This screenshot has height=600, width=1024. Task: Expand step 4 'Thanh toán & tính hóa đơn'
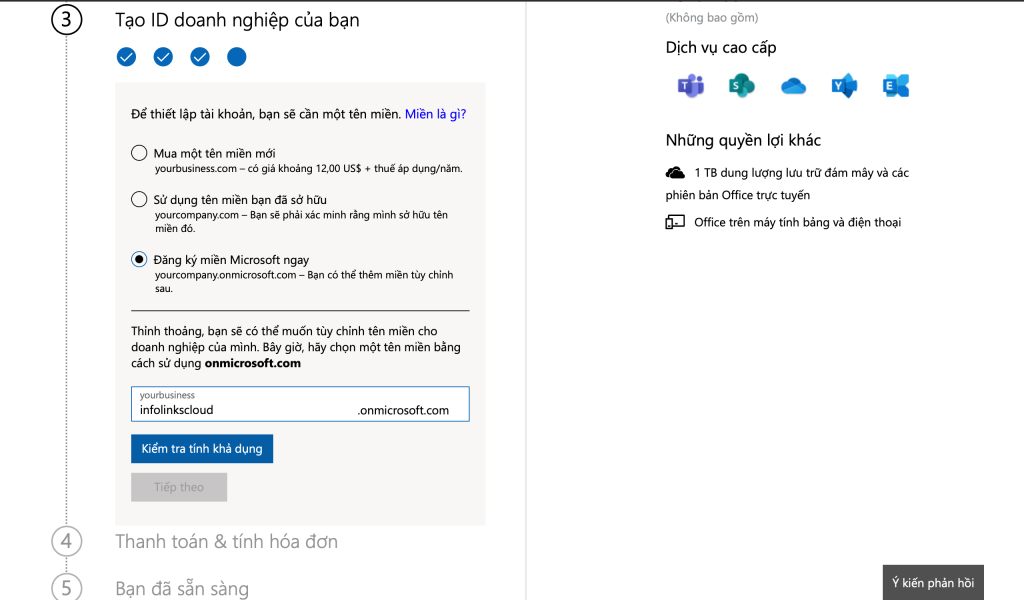(226, 541)
